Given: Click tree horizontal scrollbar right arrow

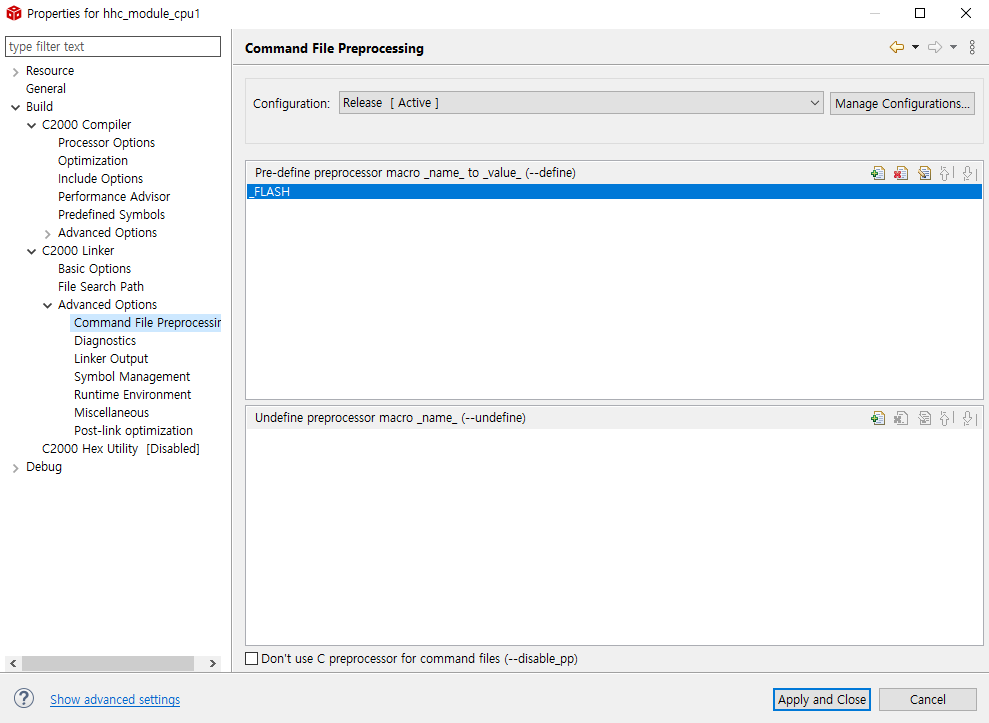Looking at the screenshot, I should click(213, 663).
